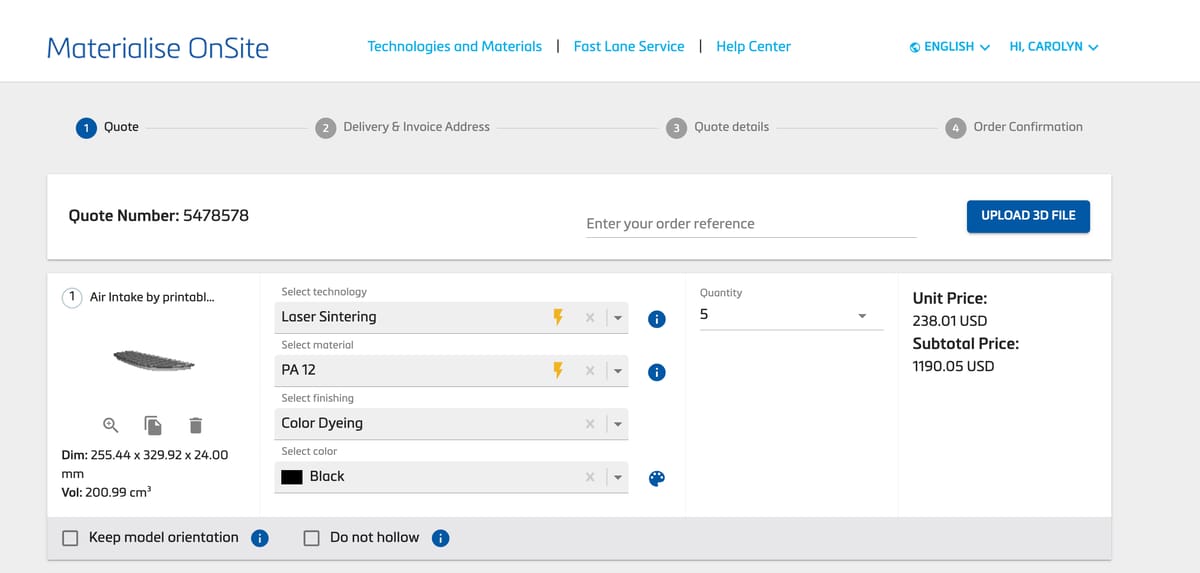This screenshot has height=573, width=1200.
Task: Zoom into the model preview with magnifier icon
Action: pyautogui.click(x=111, y=425)
